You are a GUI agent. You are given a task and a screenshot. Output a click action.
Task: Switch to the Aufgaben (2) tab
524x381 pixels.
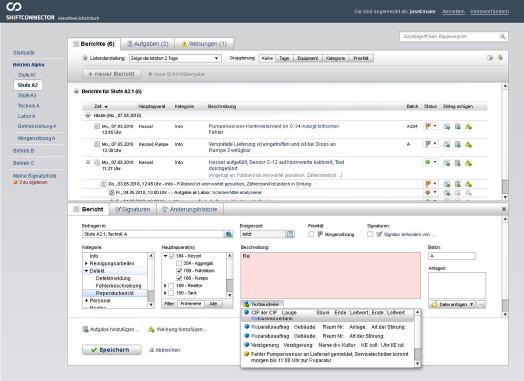pyautogui.click(x=147, y=44)
